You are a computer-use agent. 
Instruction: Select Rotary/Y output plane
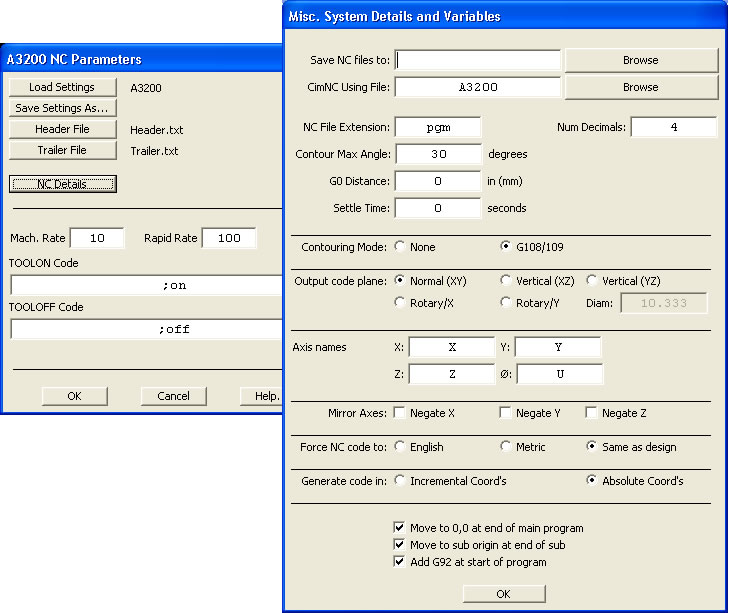pyautogui.click(x=530, y=303)
